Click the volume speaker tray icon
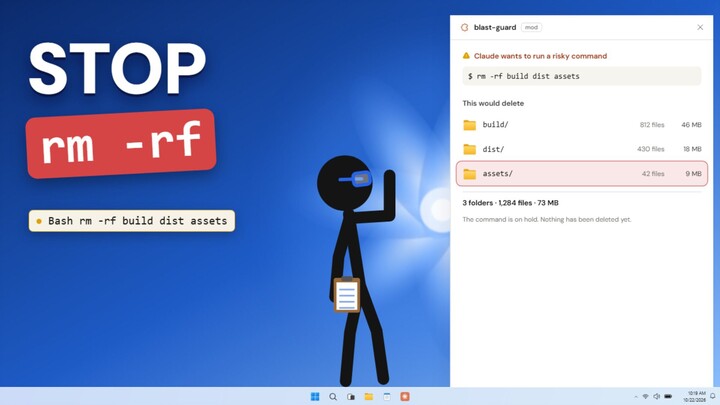The image size is (720, 405). tap(657, 396)
